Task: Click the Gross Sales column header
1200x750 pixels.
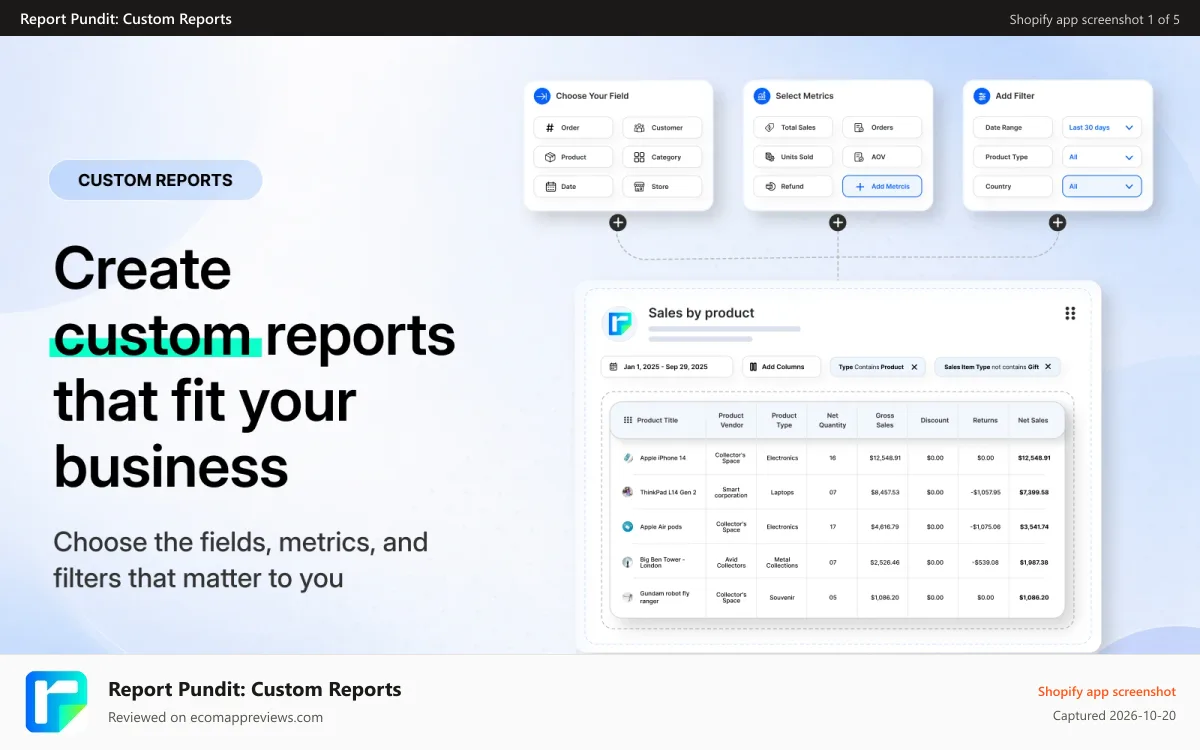Action: point(885,420)
